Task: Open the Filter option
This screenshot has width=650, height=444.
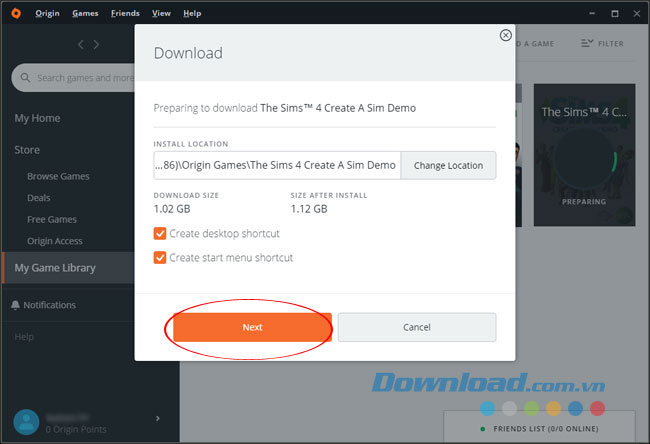Action: (x=602, y=44)
